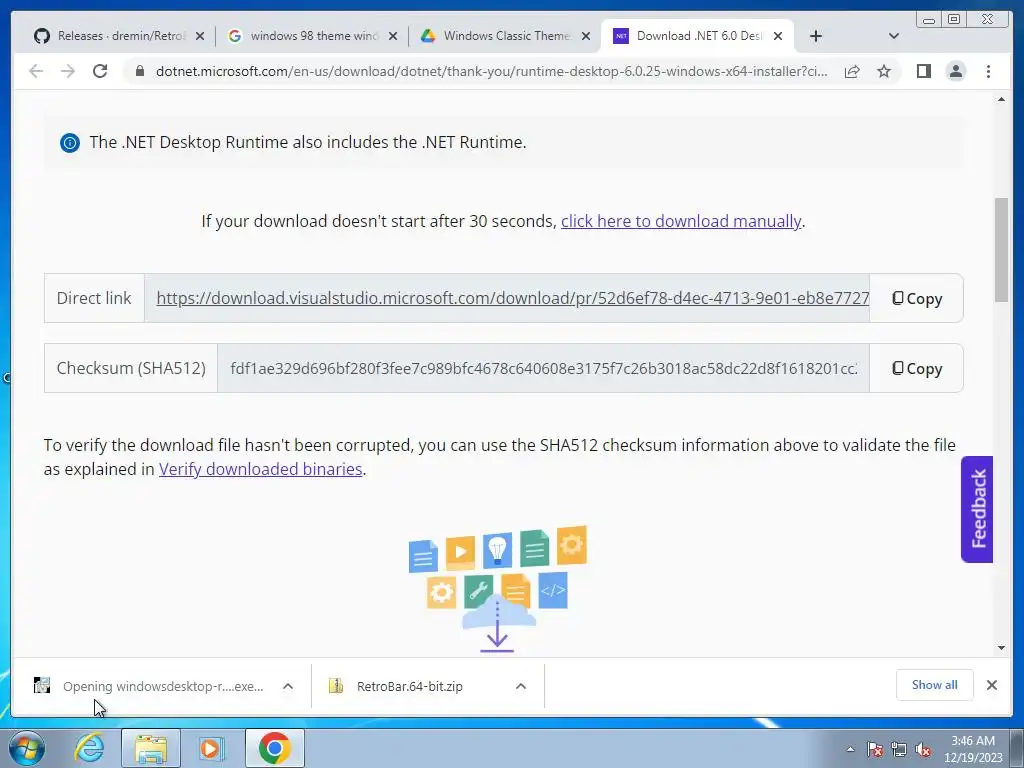Click the Chrome taskbar icon

274,748
